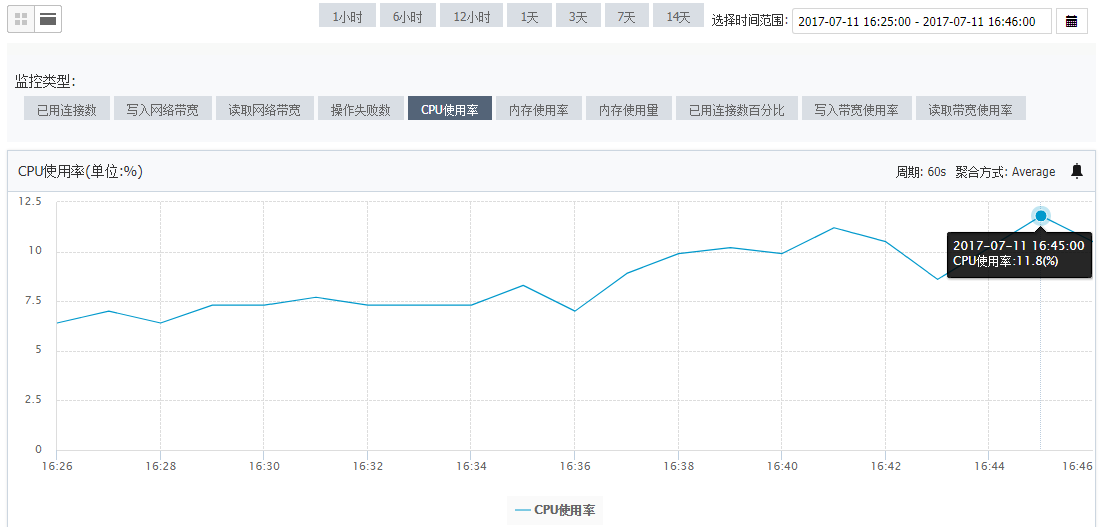
Task: Open the 内存使用率 monitoring tab
Action: point(539,110)
